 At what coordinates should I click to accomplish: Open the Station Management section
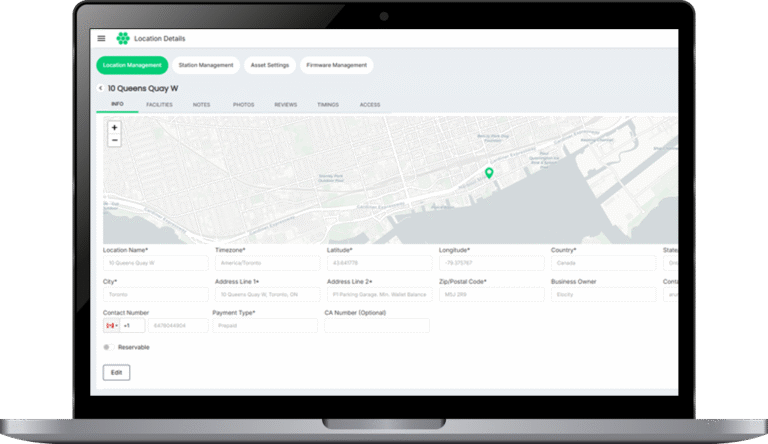(x=206, y=65)
